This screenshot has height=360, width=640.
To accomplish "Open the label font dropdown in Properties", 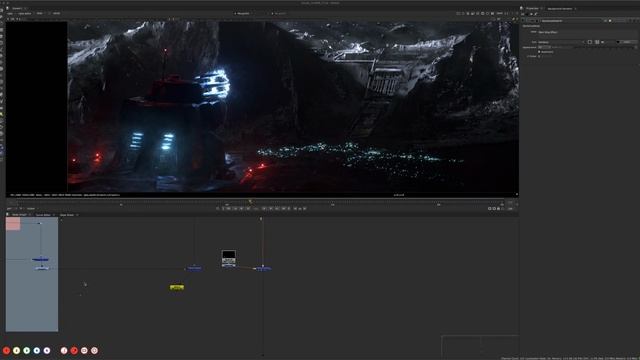I will (x=561, y=42).
